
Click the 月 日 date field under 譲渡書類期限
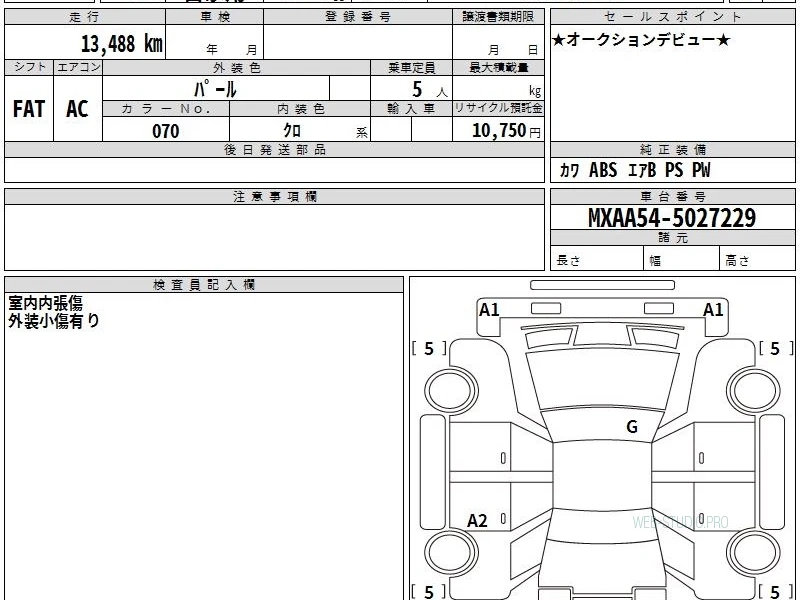498,42
